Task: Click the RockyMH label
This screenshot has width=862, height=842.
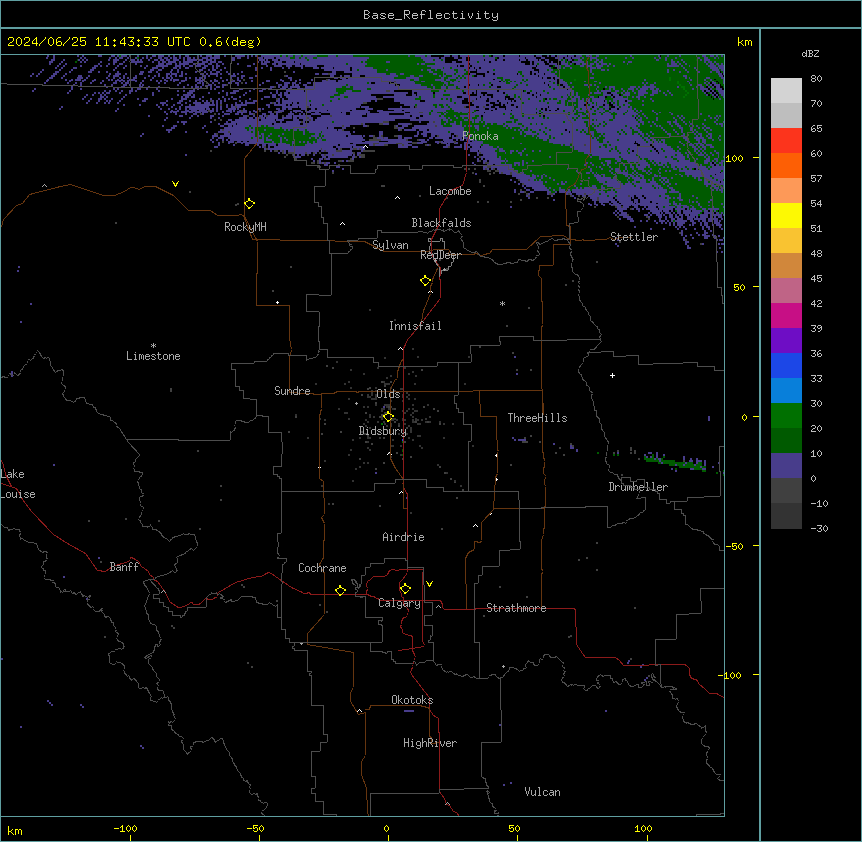Action: (x=245, y=227)
